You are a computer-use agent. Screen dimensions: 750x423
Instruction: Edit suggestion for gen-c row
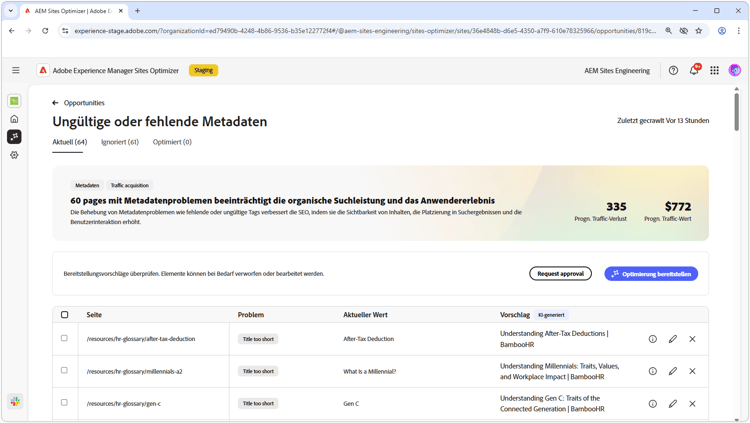tap(673, 403)
